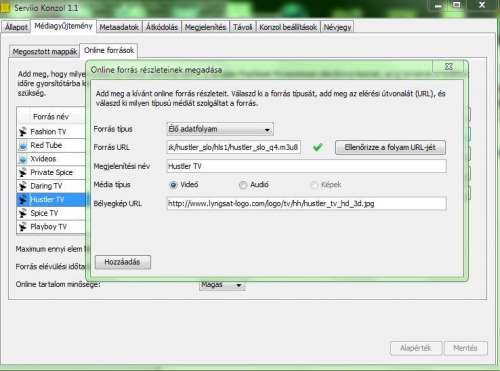Select the Videó media type radio button
This screenshot has width=500, height=371.
tap(173, 185)
